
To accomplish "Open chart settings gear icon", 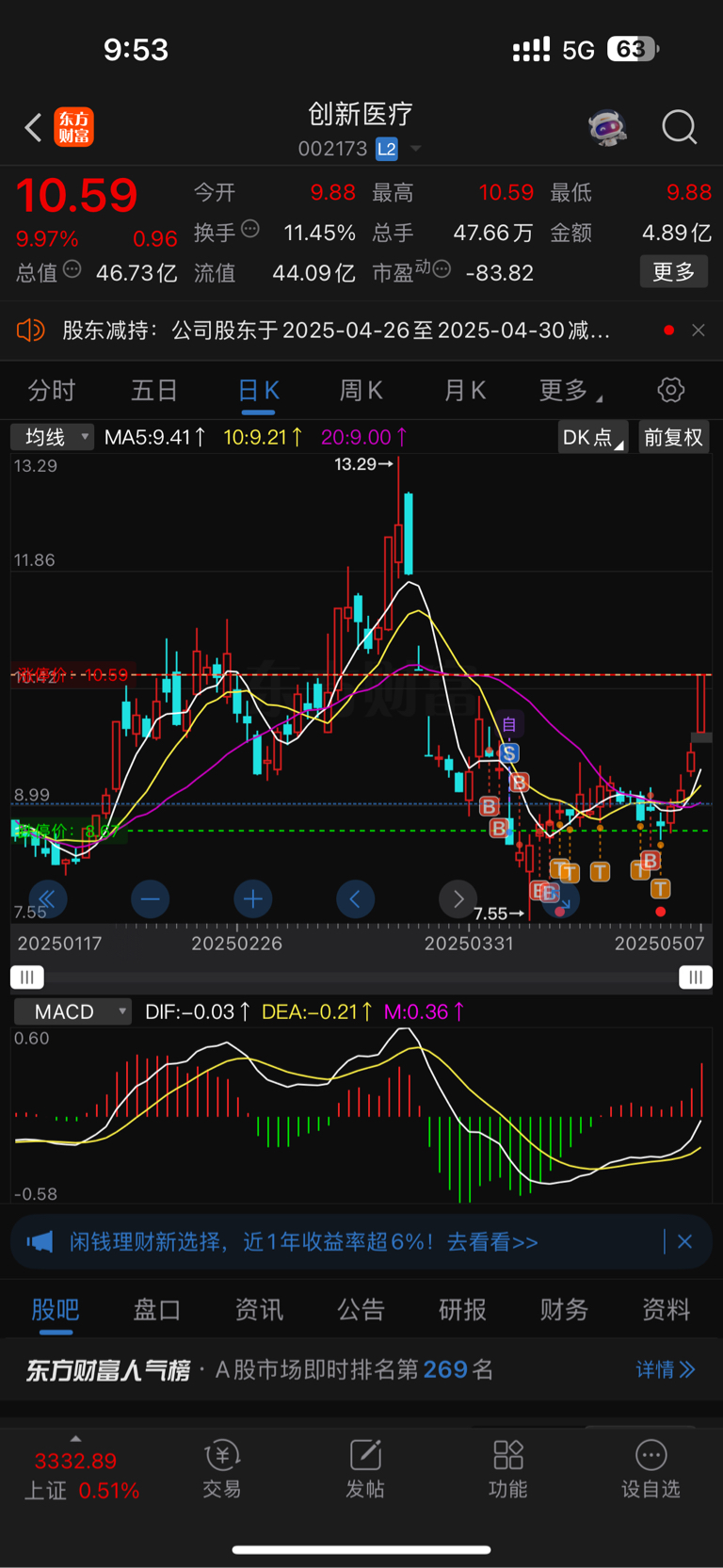I will [670, 390].
